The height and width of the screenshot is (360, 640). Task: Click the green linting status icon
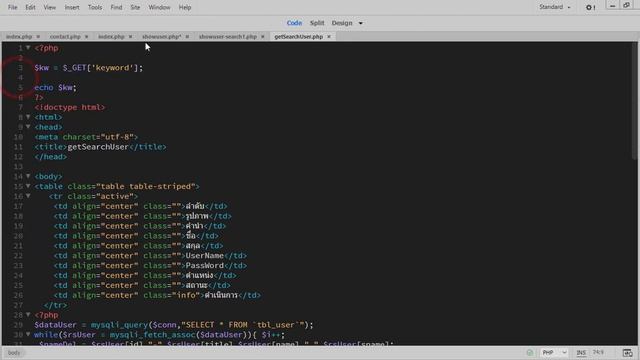[x=530, y=353]
